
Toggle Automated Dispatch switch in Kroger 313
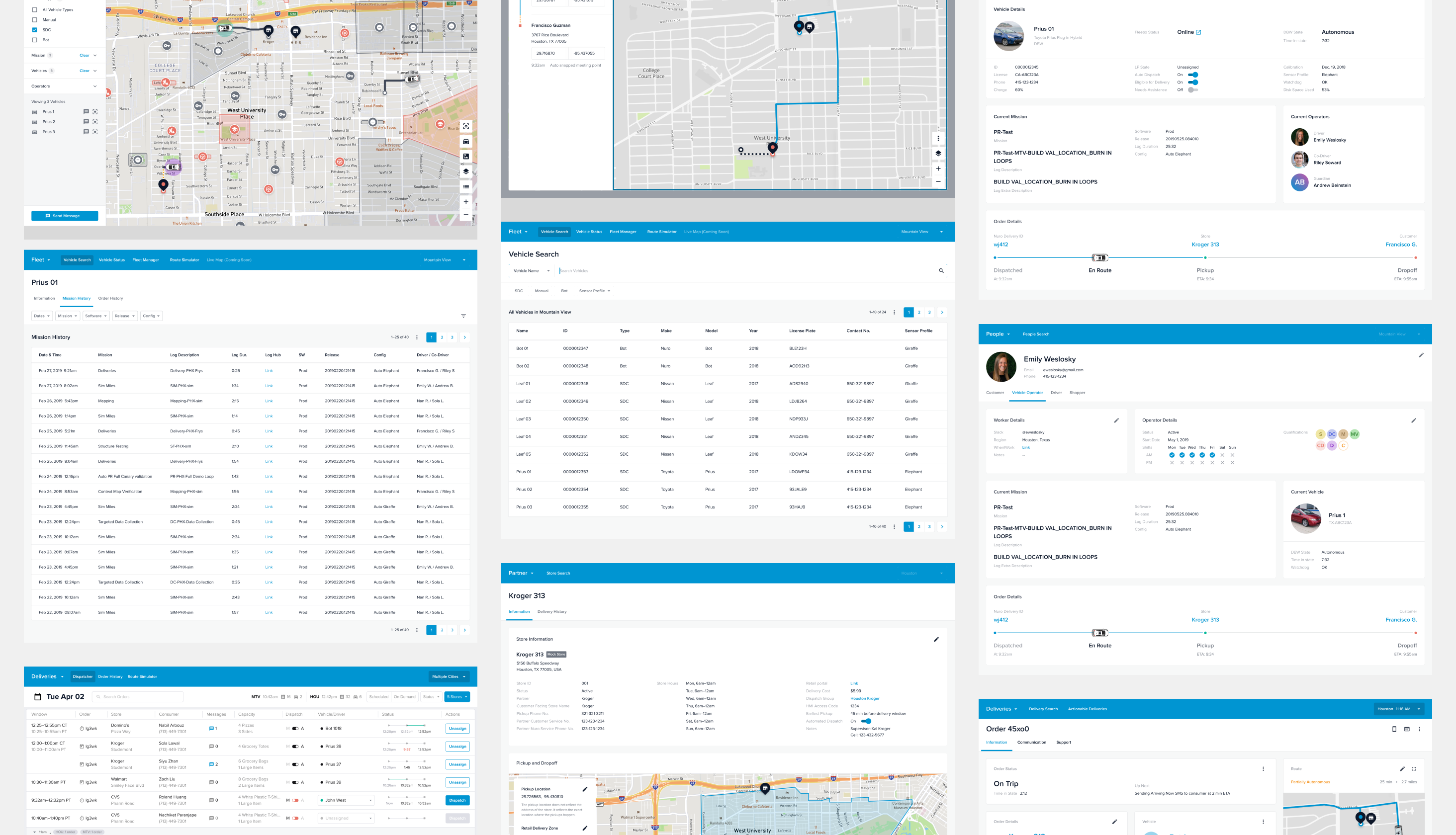point(866,722)
